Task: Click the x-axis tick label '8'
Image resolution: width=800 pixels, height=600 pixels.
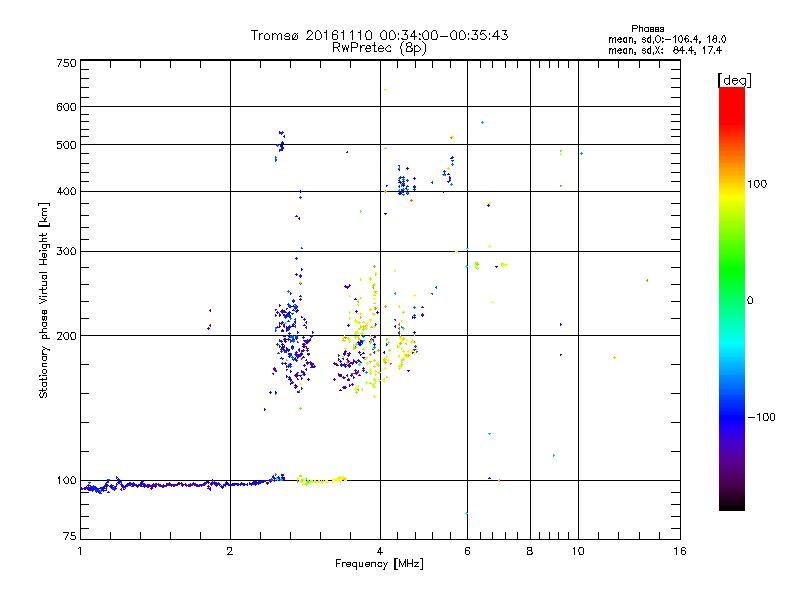Action: click(530, 550)
